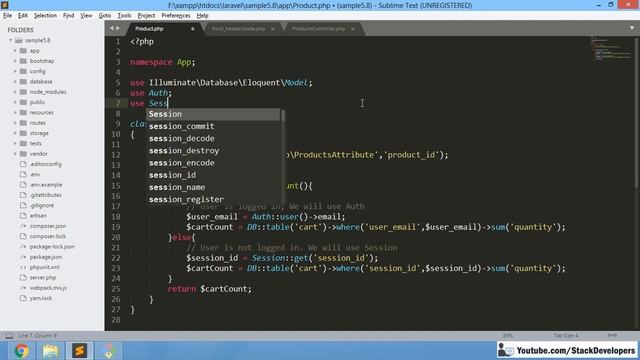Open the Selection menu
The image size is (640, 360).
(45, 16)
